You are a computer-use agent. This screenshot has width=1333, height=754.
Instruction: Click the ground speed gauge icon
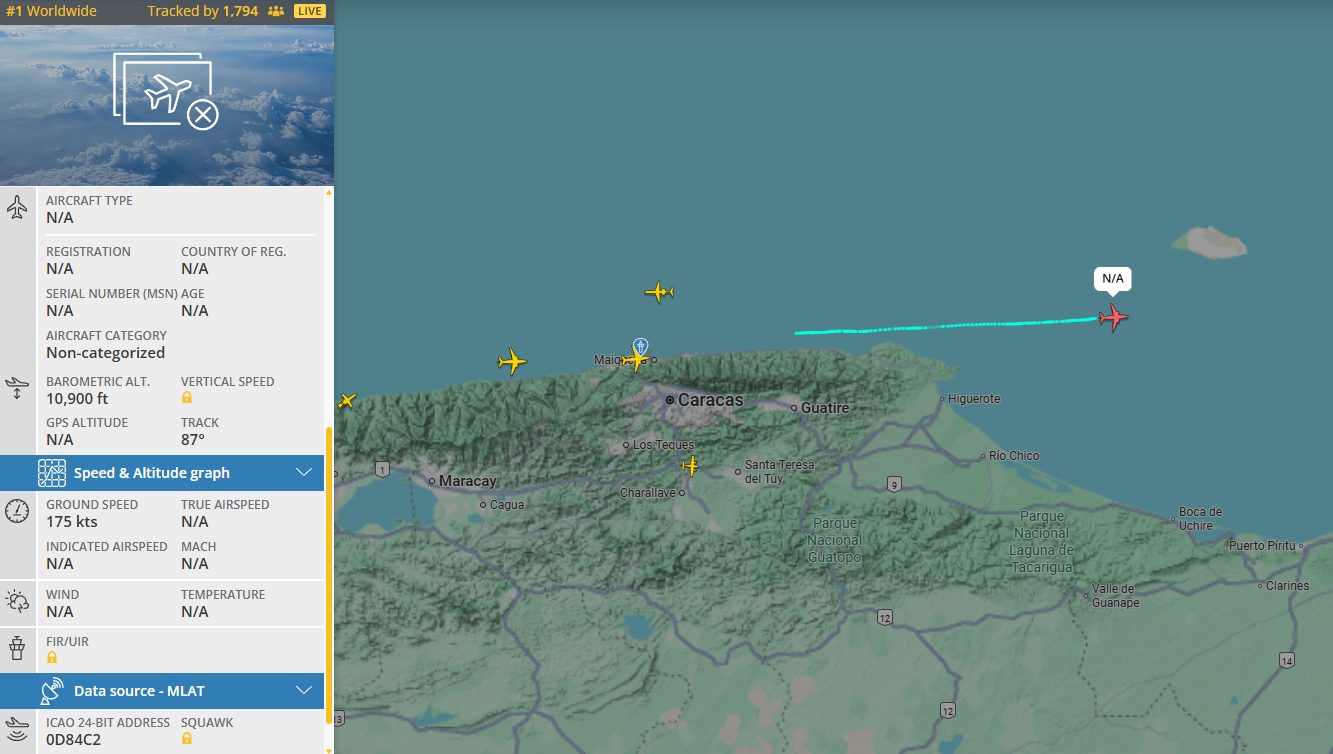coord(17,512)
